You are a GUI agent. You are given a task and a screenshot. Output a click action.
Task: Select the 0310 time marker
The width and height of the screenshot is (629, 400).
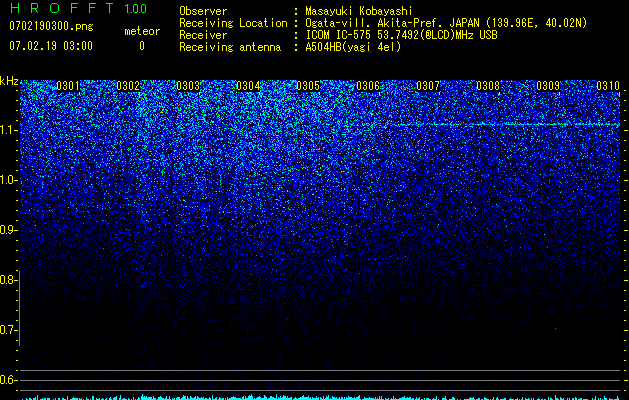[608, 86]
